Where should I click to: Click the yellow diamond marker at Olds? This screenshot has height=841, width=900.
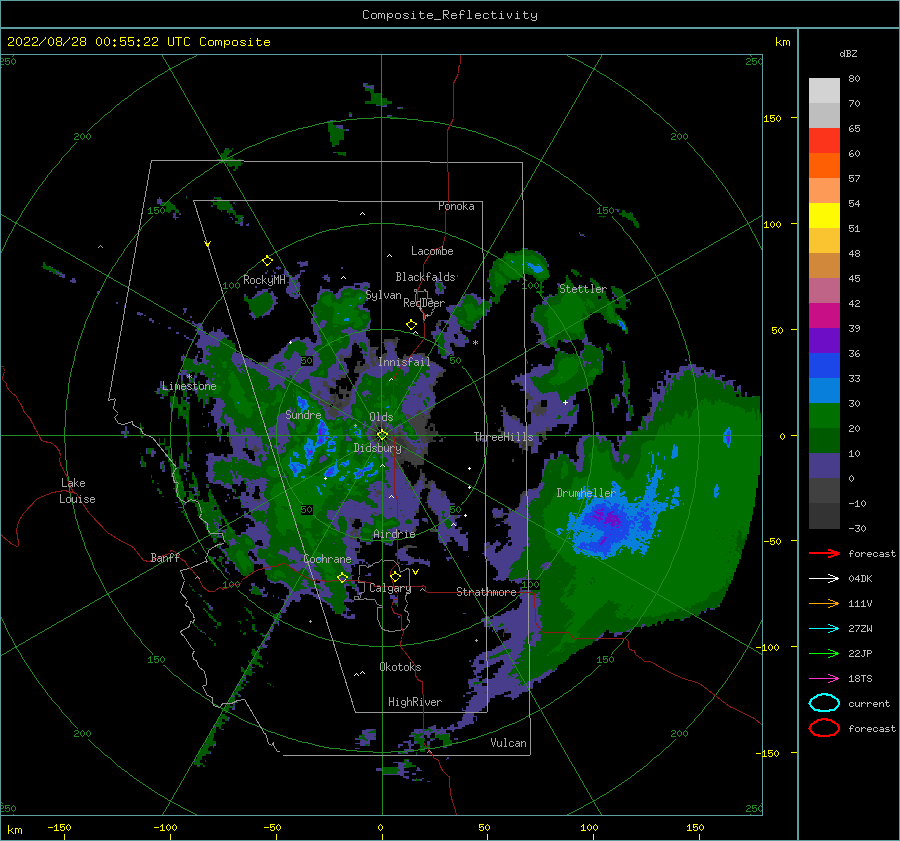[x=382, y=435]
